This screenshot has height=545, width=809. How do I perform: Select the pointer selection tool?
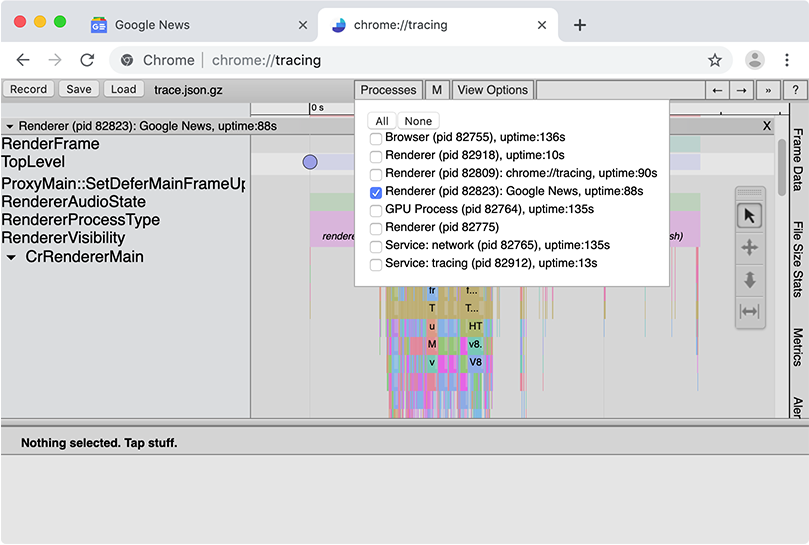coord(749,216)
